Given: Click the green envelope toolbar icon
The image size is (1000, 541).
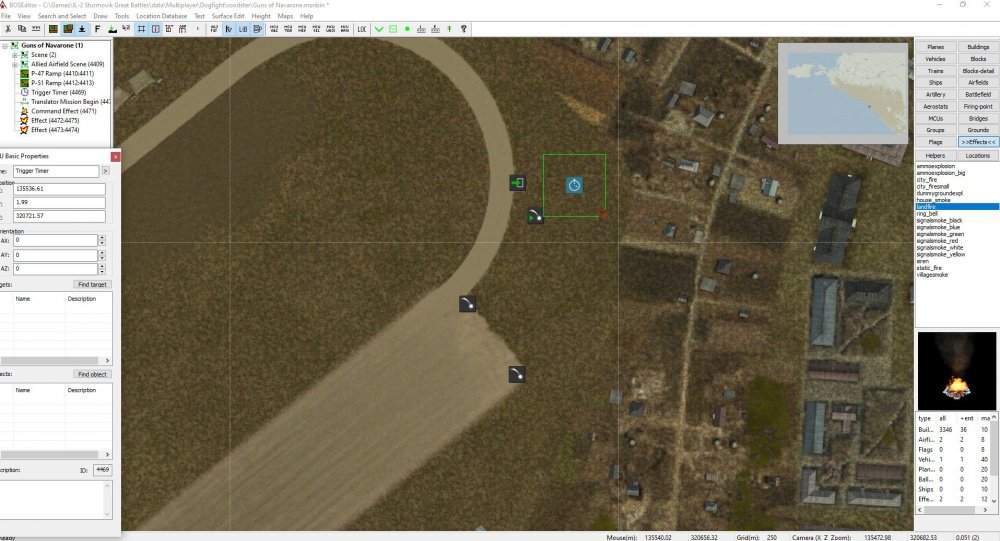Looking at the screenshot, I should coord(393,29).
